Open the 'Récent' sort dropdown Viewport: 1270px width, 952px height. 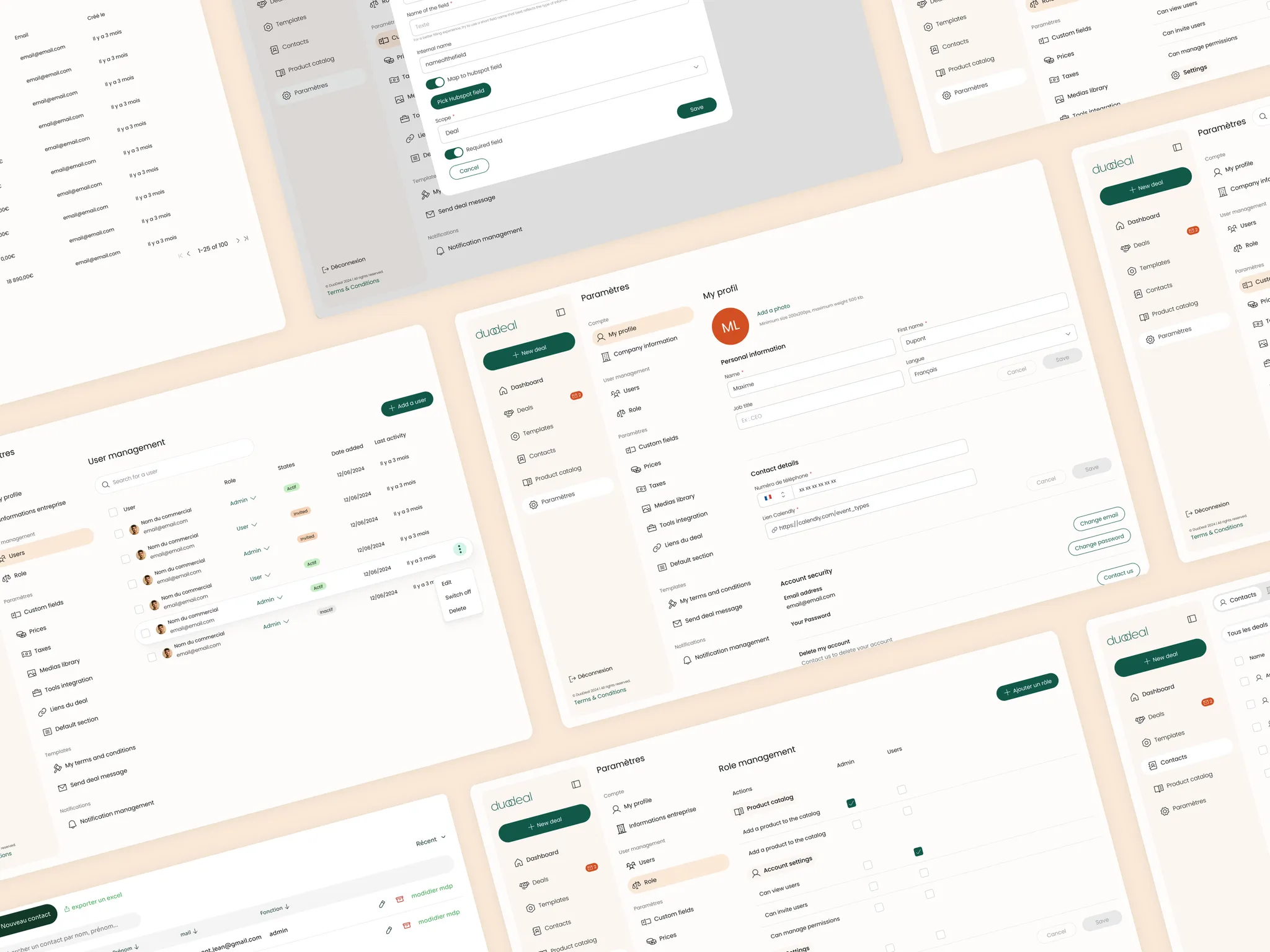430,840
